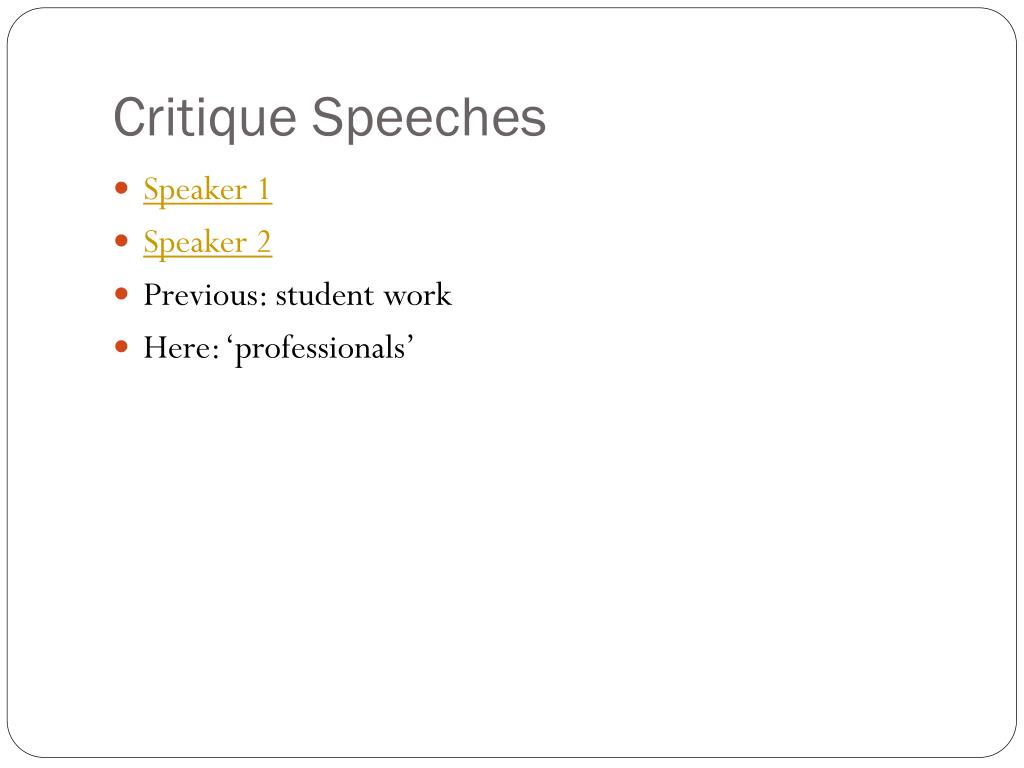Open the Speaker 2 hyperlink
The width and height of the screenshot is (1024, 768).
point(207,243)
